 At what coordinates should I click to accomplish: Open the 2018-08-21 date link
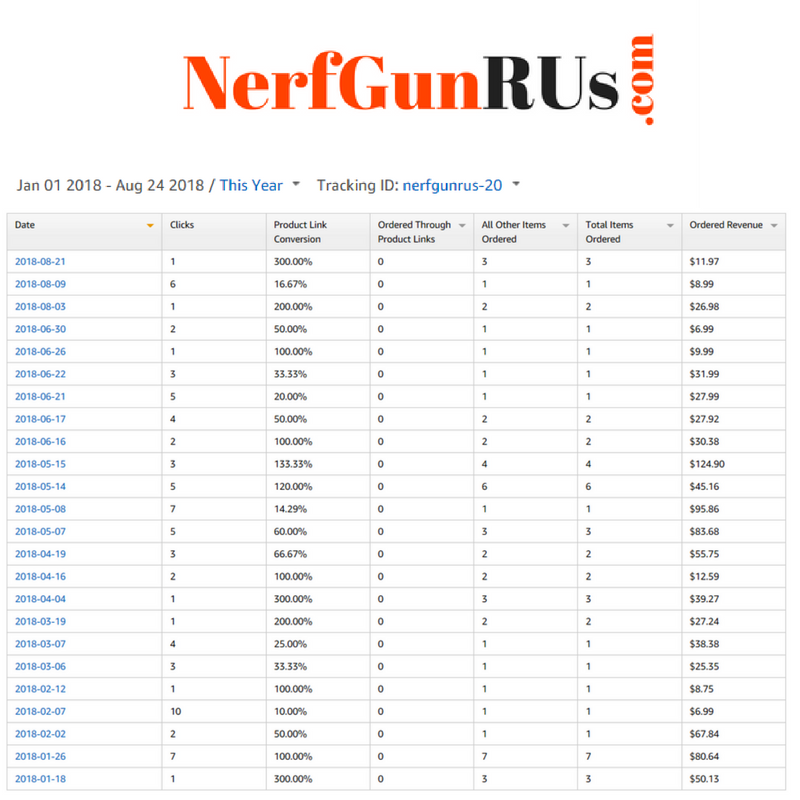click(40, 262)
